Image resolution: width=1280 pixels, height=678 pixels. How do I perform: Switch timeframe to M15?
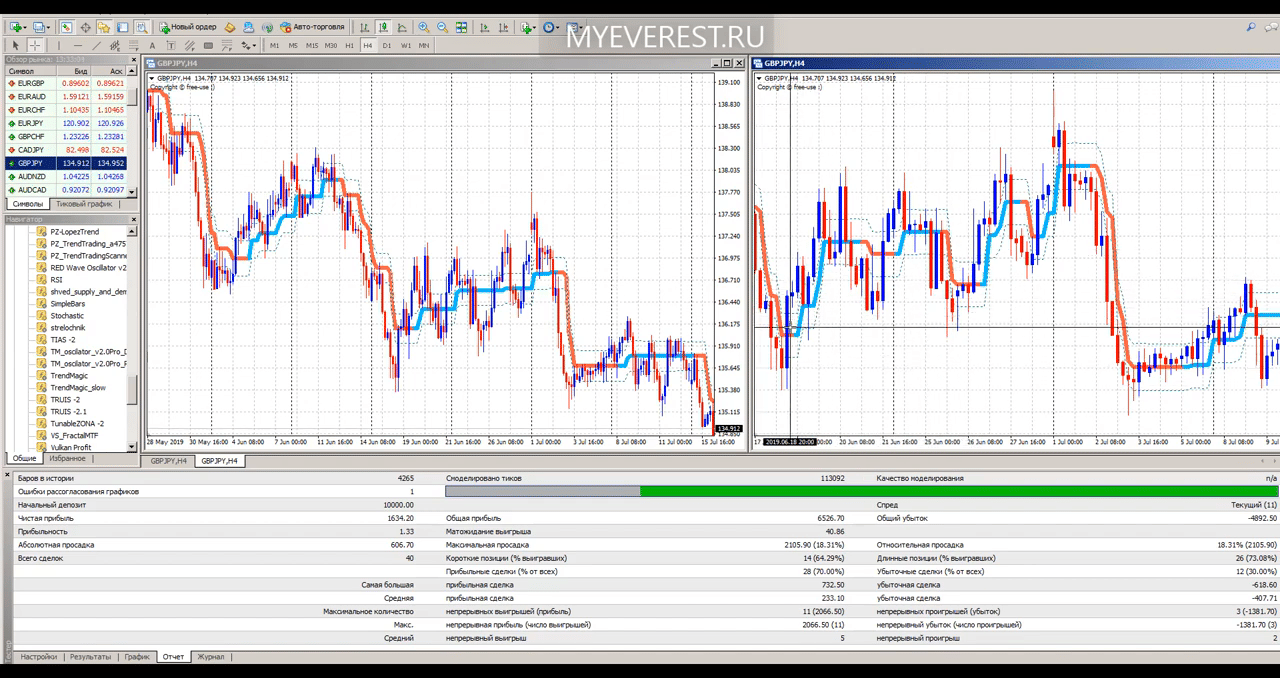(312, 45)
